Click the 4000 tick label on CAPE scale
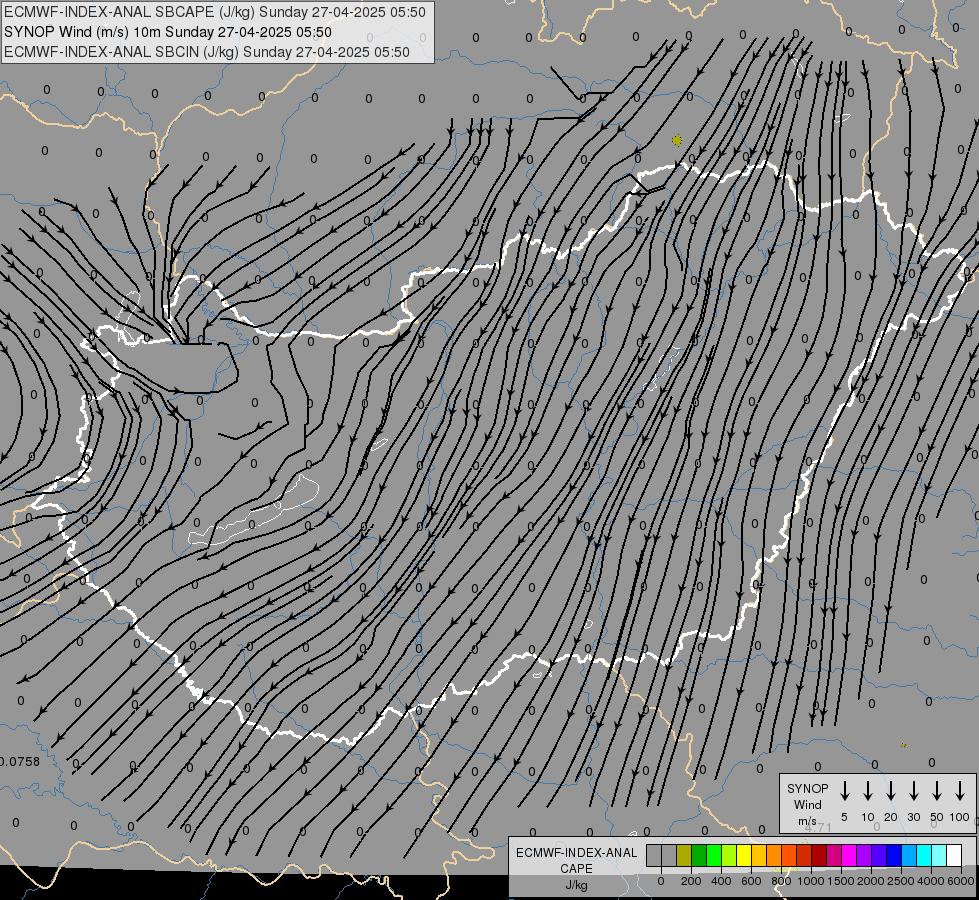This screenshot has height=900, width=979. coord(931,881)
